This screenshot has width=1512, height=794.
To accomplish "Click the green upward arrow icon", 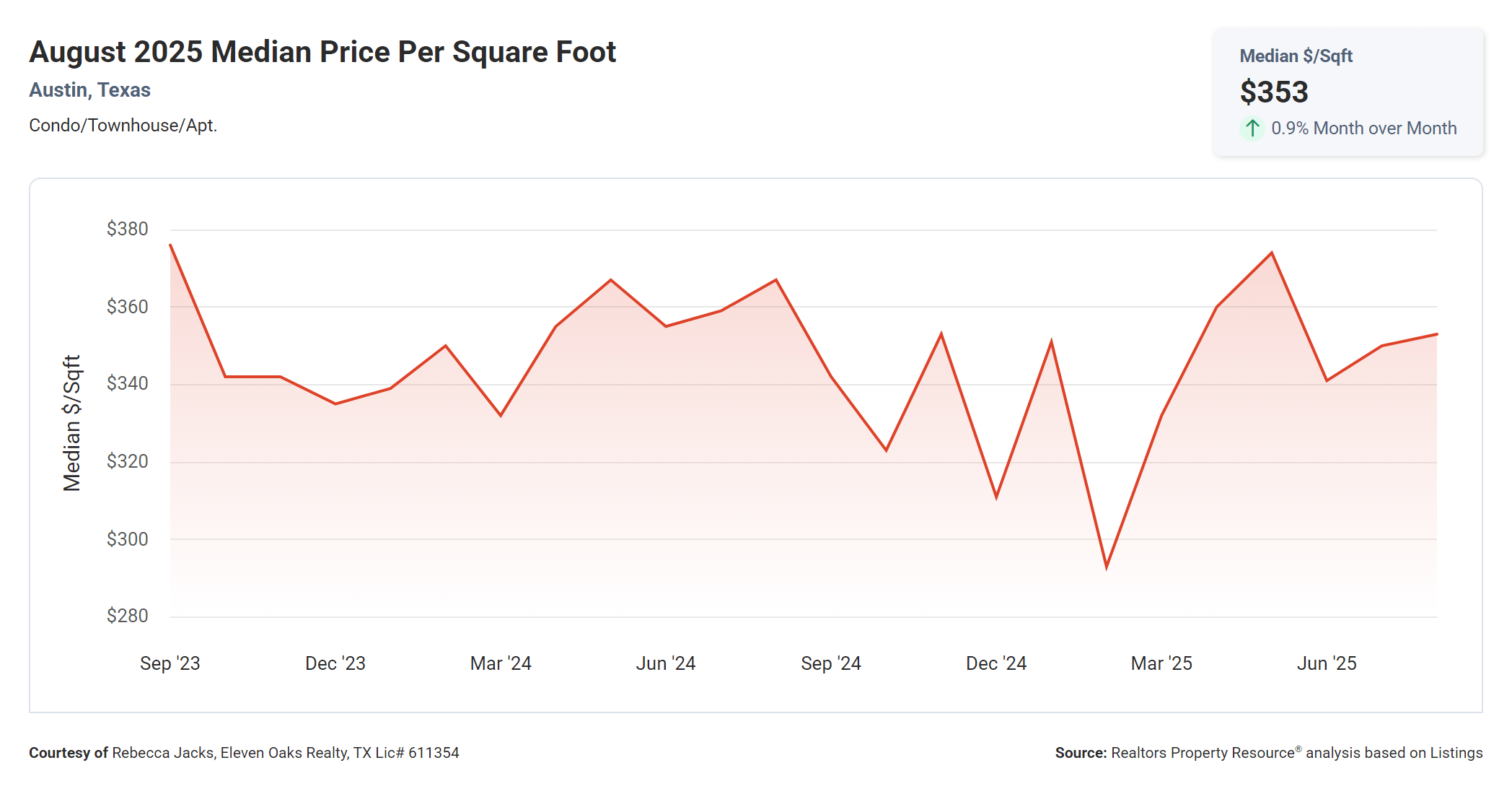I will click(1252, 128).
